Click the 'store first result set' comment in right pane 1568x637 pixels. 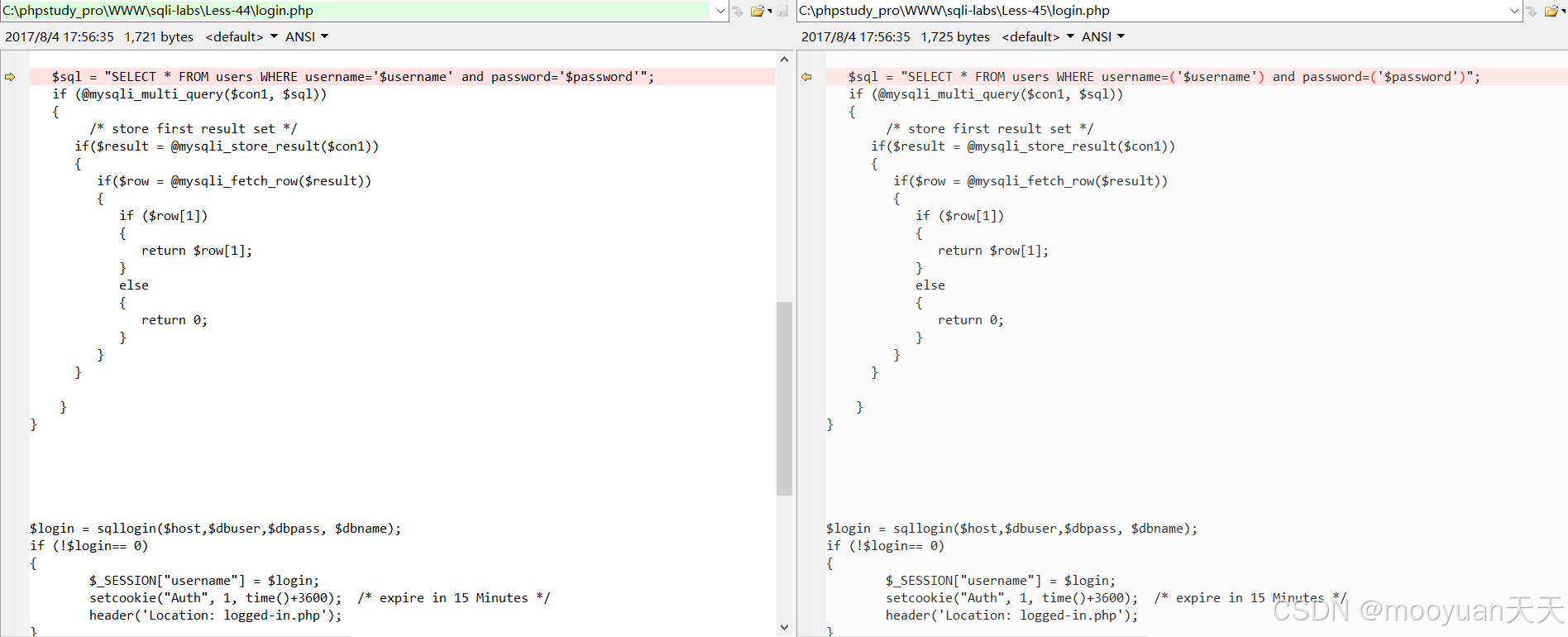point(989,129)
